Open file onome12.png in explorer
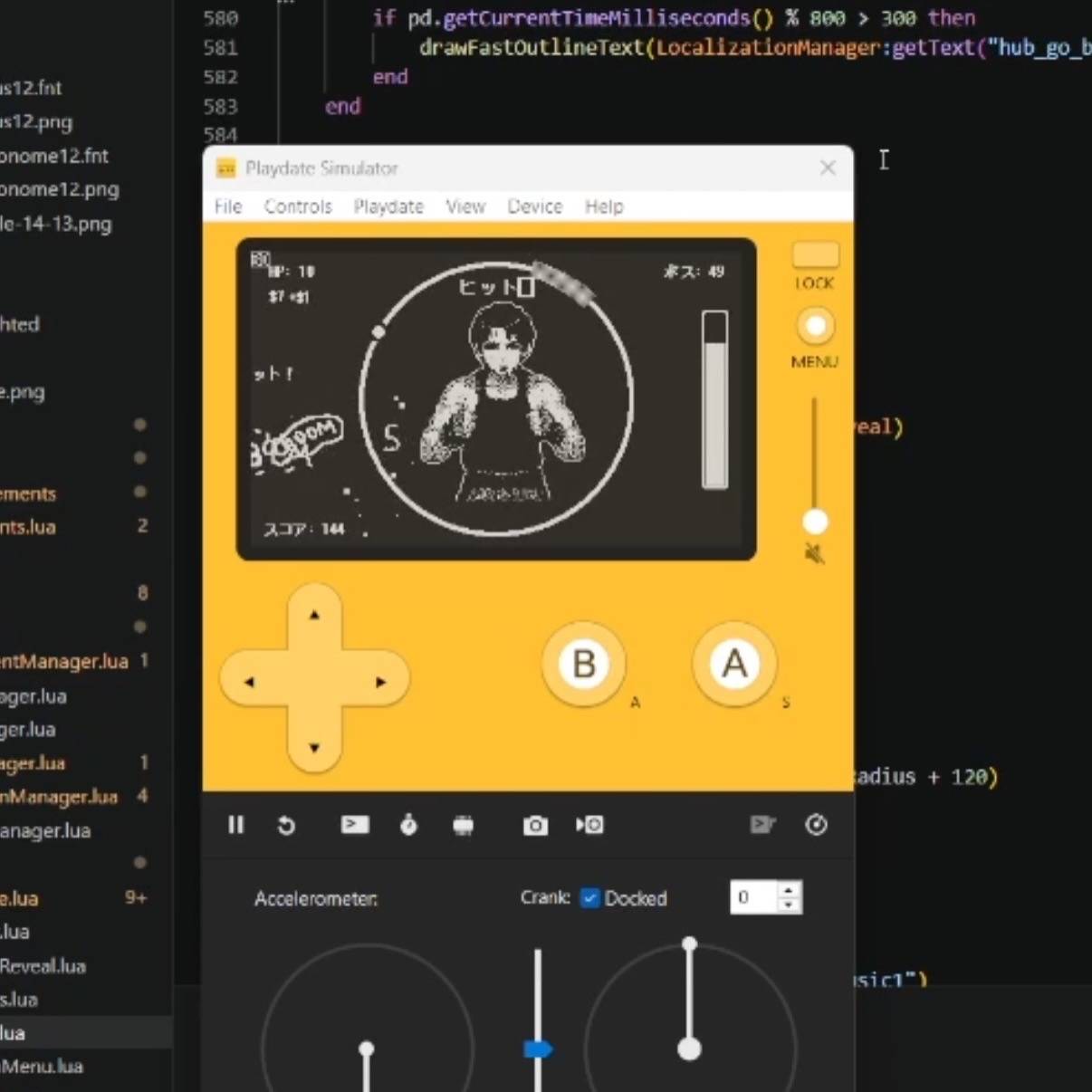This screenshot has height=1092, width=1092. pos(60,189)
